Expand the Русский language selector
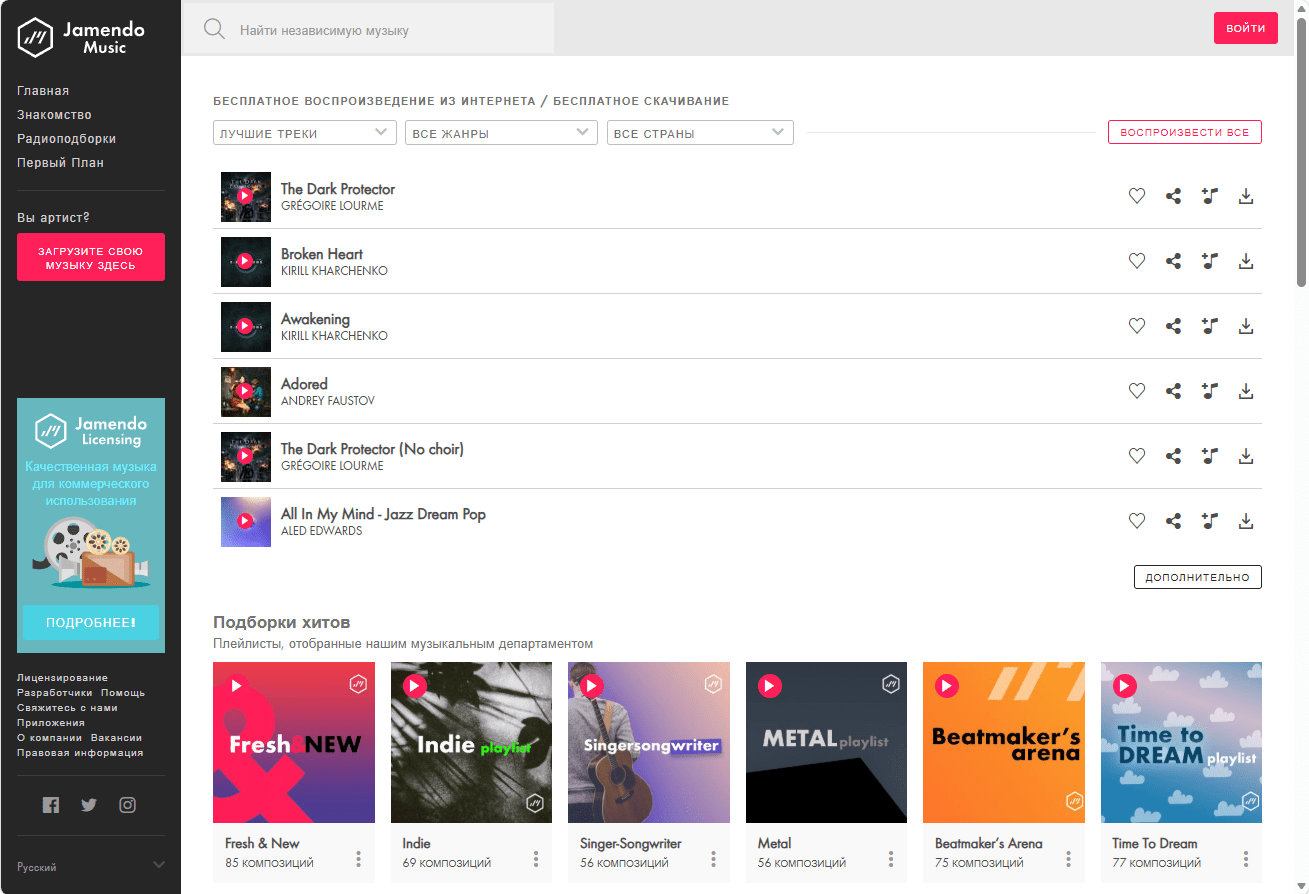Viewport: 1309px width, 894px height. click(91, 867)
